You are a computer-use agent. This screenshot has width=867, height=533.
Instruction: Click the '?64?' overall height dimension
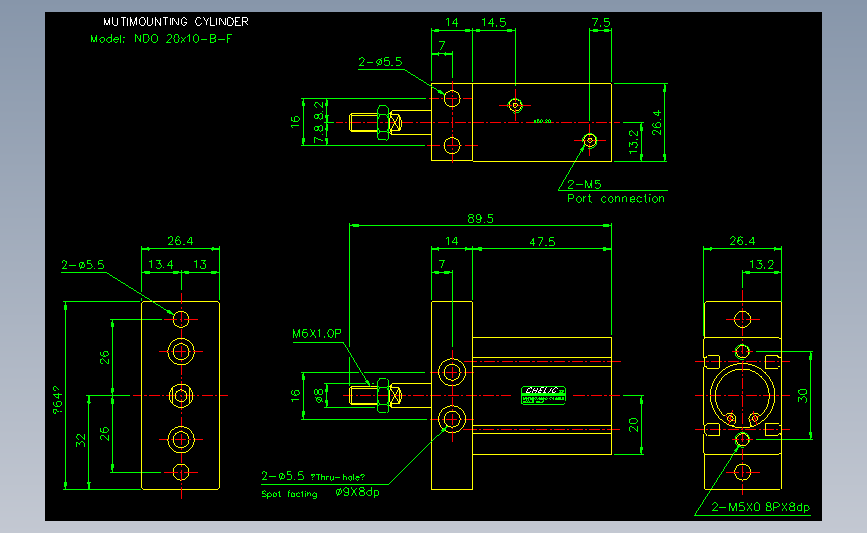coord(58,400)
